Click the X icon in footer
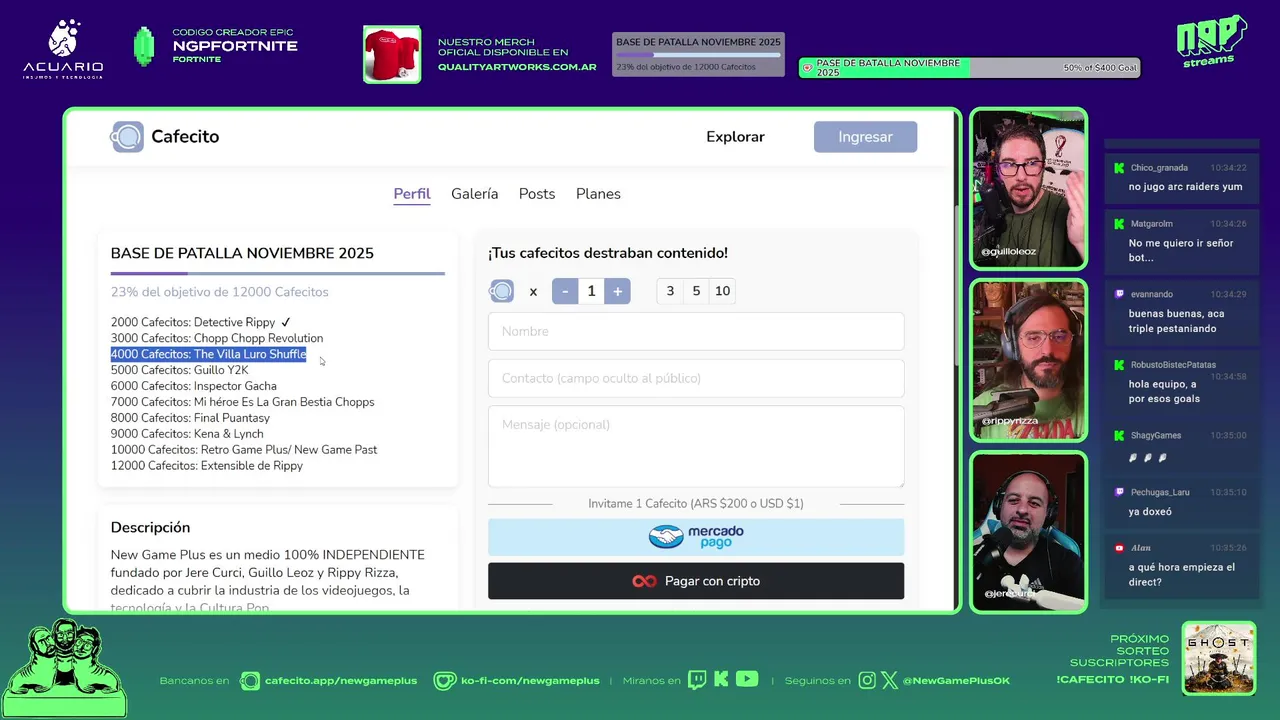1280x720 pixels. pyautogui.click(x=889, y=680)
